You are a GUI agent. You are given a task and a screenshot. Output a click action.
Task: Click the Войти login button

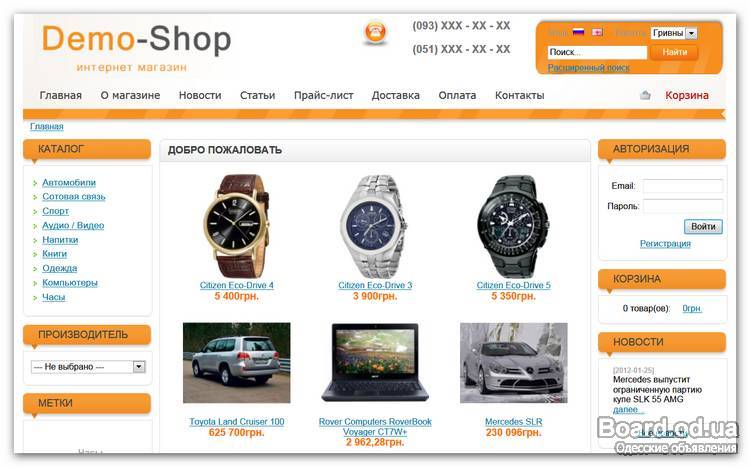[x=703, y=226]
